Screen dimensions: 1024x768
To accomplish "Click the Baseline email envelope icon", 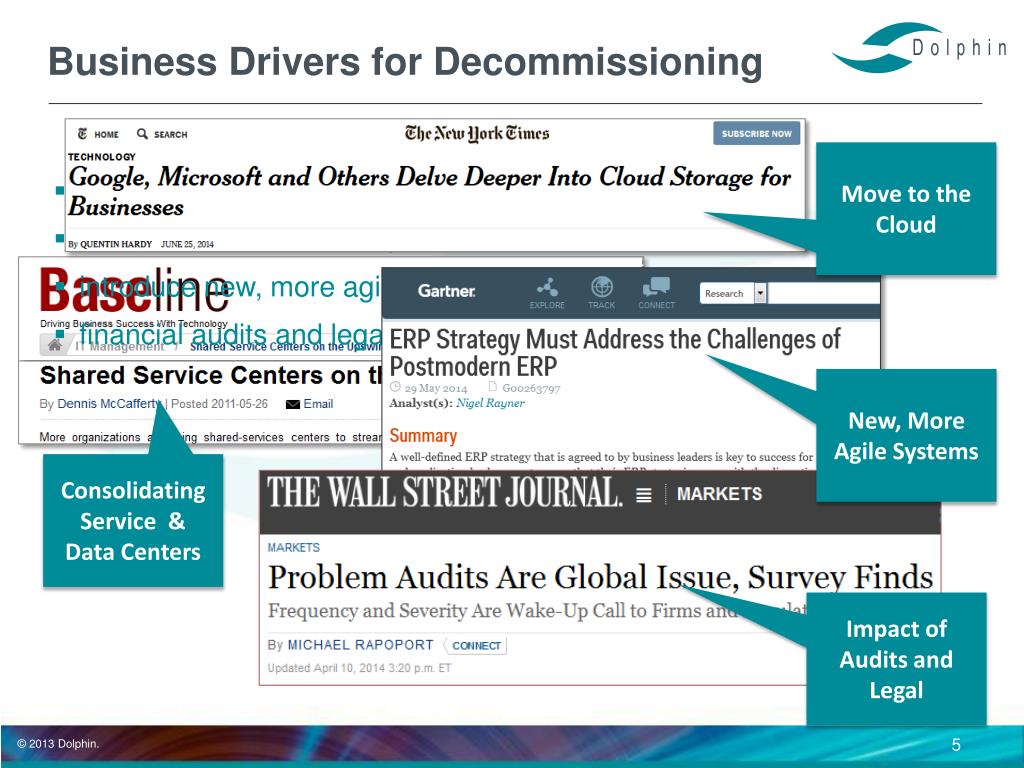I will (293, 404).
